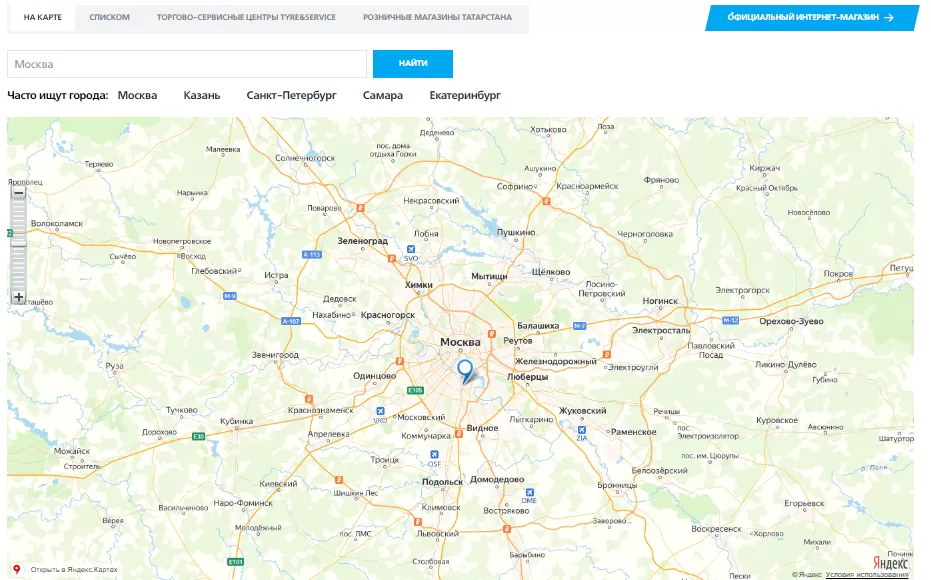Choose «Казань» from frequently searched cities
Image resolution: width=931 pixels, height=580 pixels.
click(x=201, y=96)
